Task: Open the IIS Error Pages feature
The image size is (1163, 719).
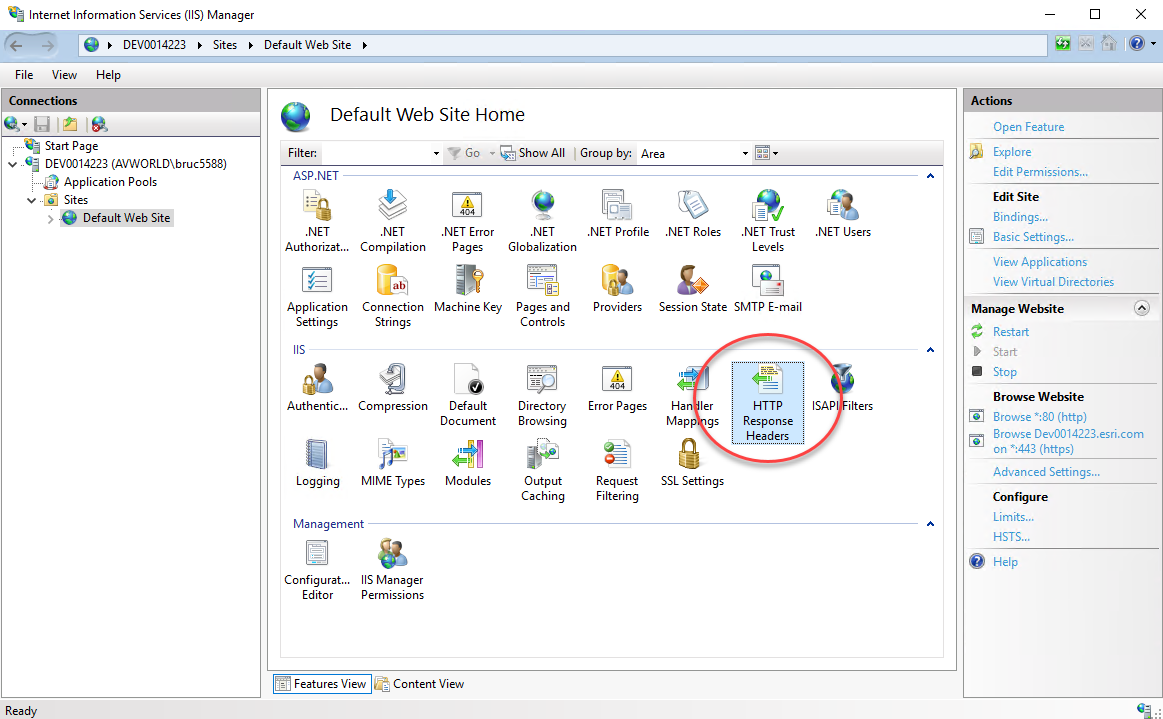Action: [617, 388]
